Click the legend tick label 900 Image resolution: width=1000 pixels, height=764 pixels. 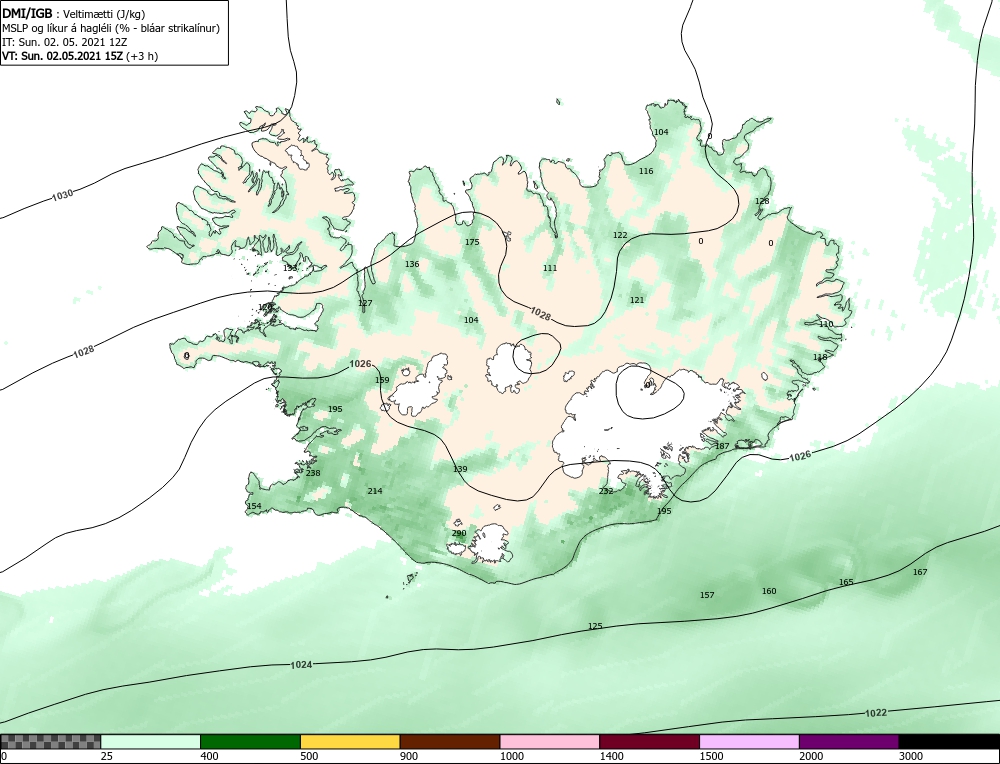click(x=408, y=756)
